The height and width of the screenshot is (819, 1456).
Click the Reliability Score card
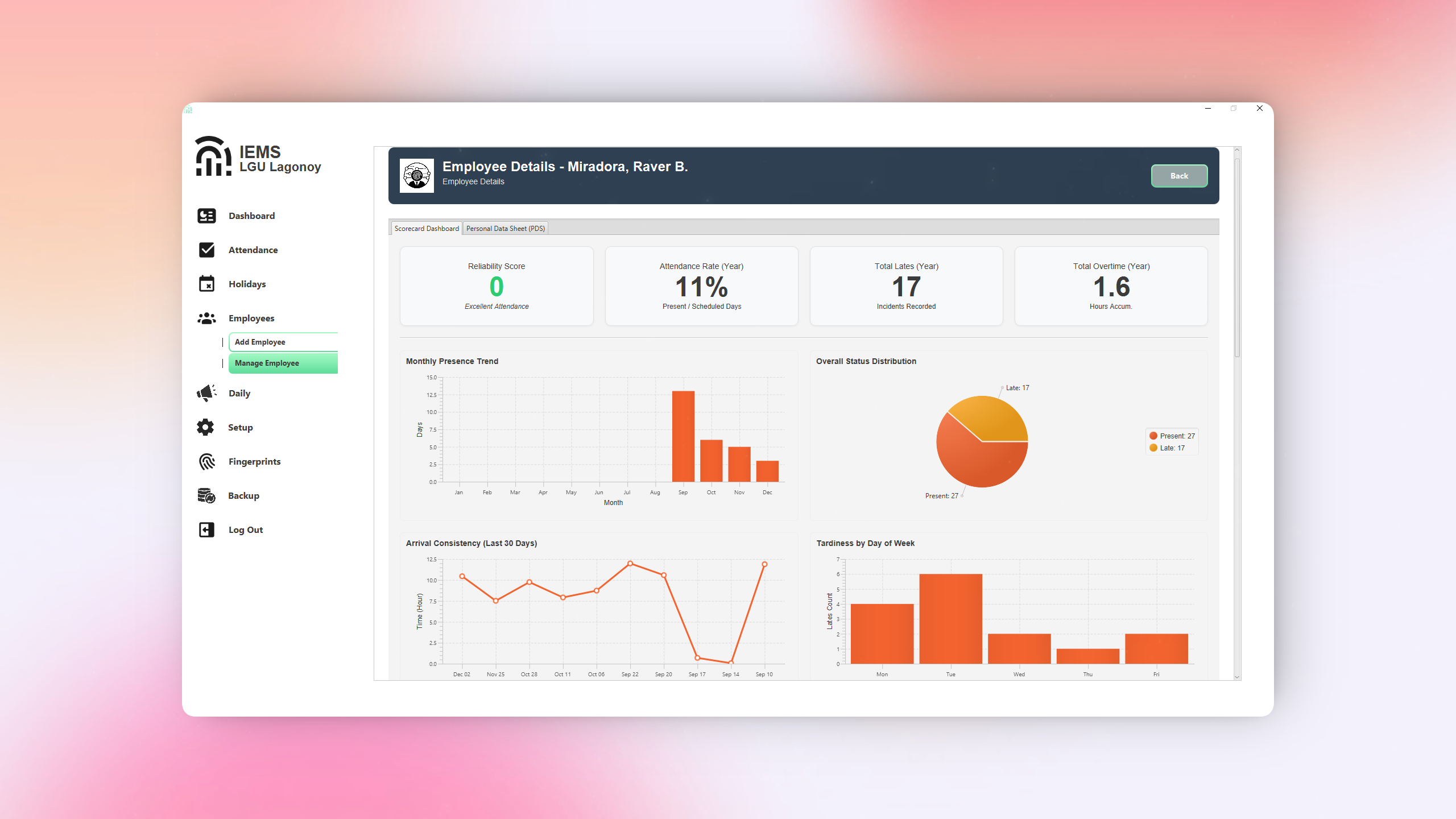coord(497,286)
